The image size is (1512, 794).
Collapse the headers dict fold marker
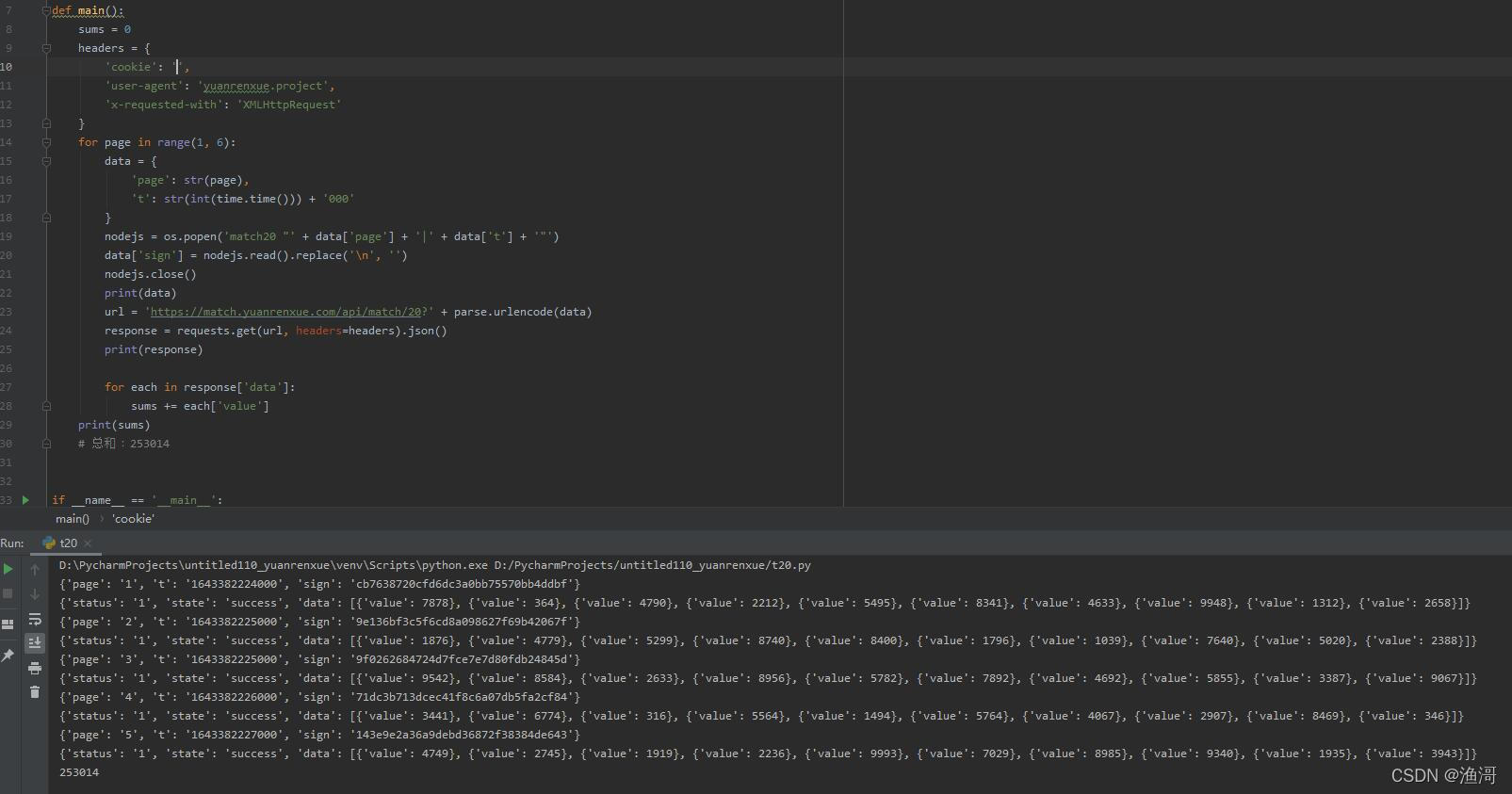point(46,48)
